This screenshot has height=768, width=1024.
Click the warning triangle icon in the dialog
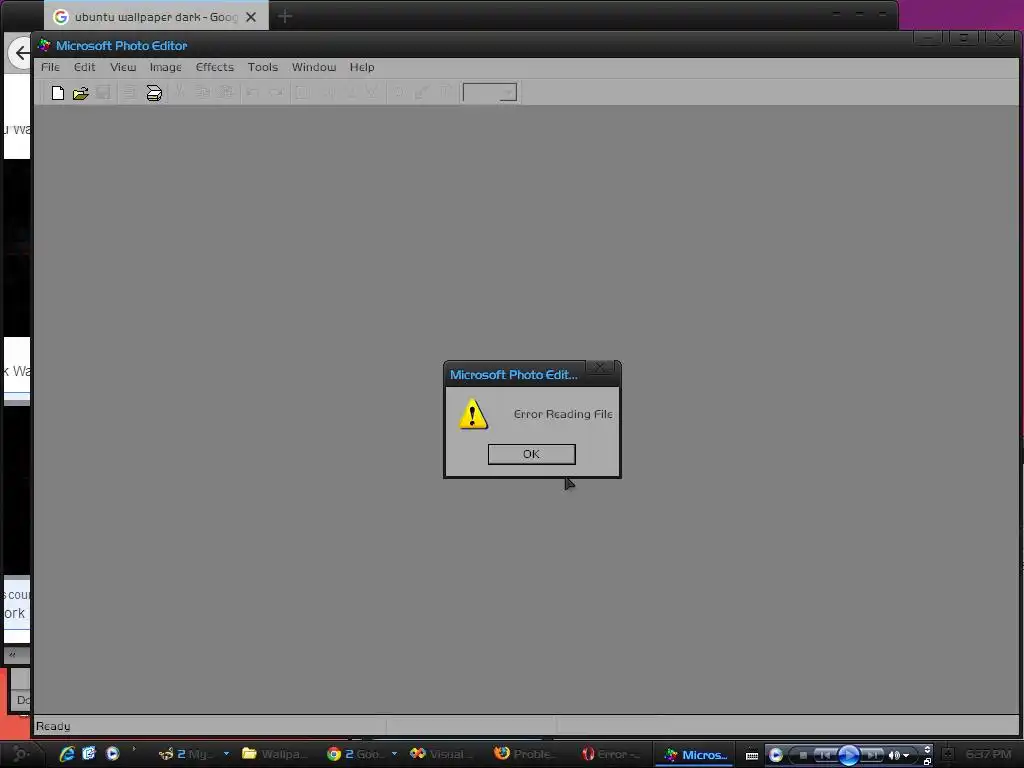[473, 414]
